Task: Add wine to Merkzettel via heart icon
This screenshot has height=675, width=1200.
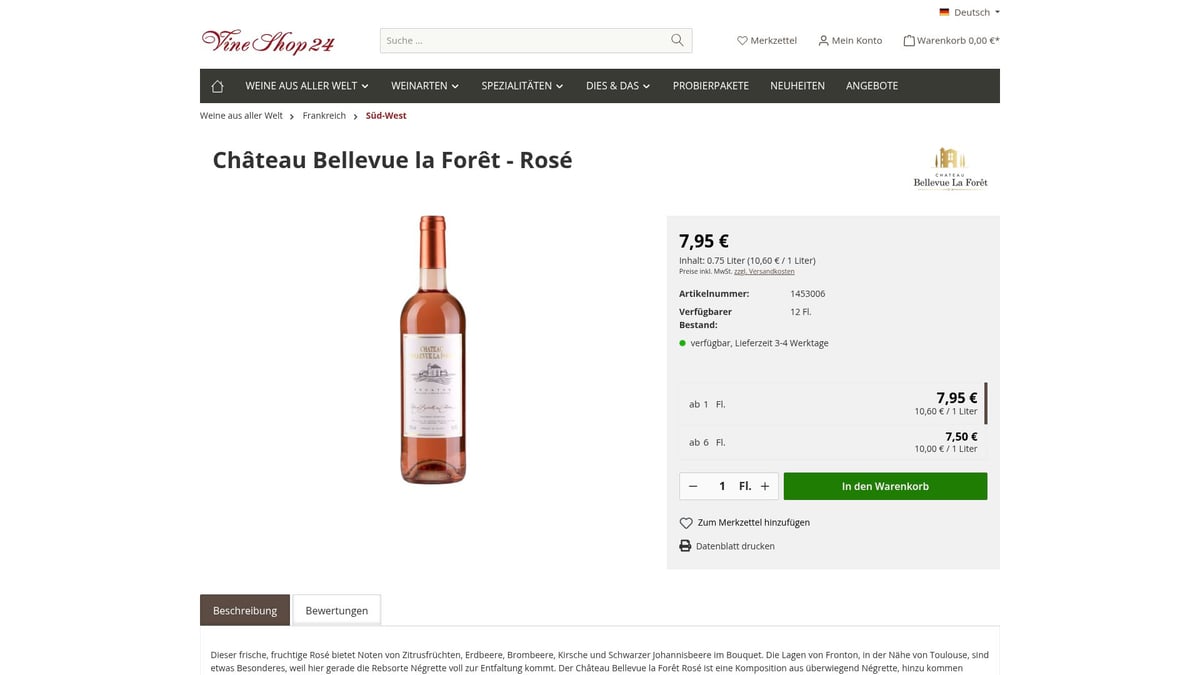Action: point(686,522)
